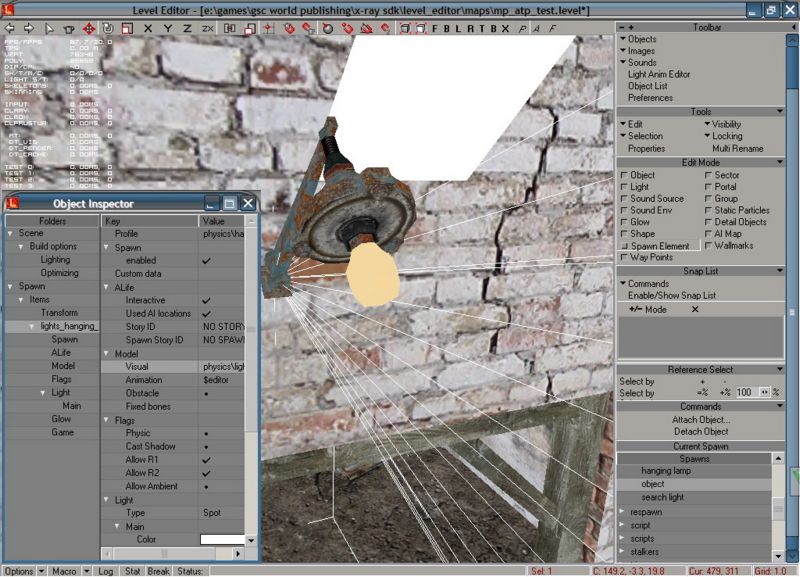Viewport: 800px width, 577px height.
Task: Click the Undo left-arrow toolbar icon
Action: click(x=10, y=28)
